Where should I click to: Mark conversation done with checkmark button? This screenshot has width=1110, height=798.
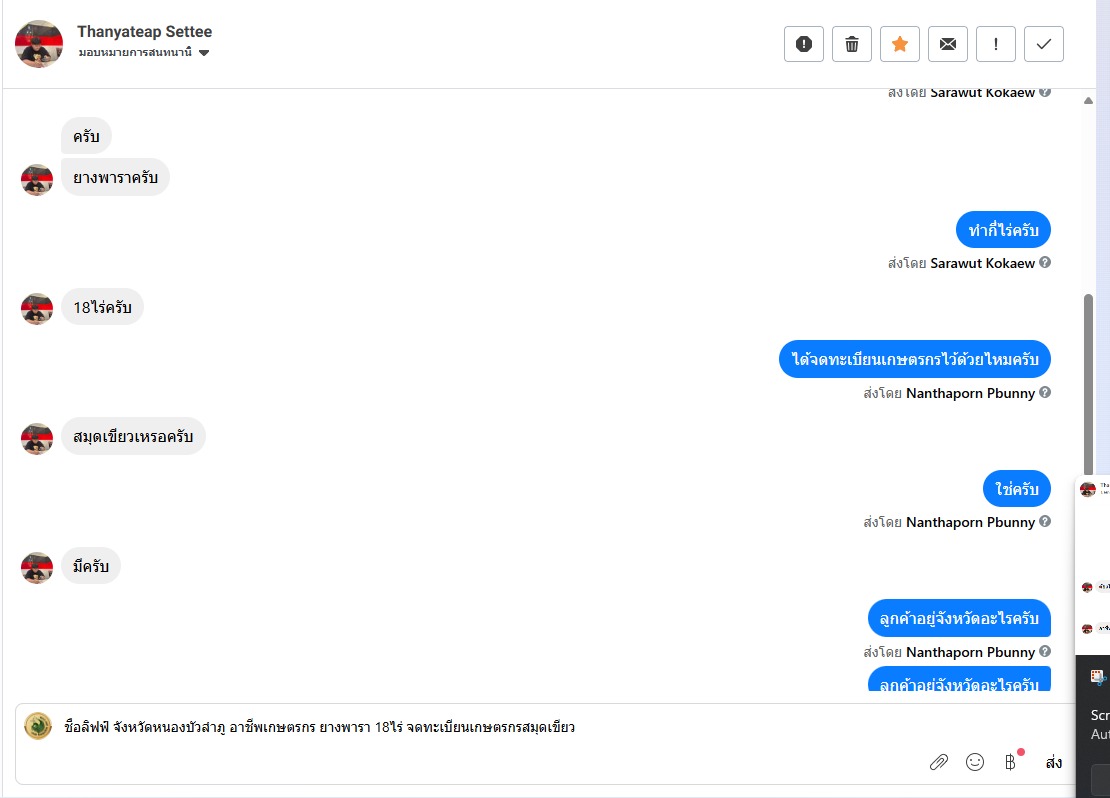1043,44
